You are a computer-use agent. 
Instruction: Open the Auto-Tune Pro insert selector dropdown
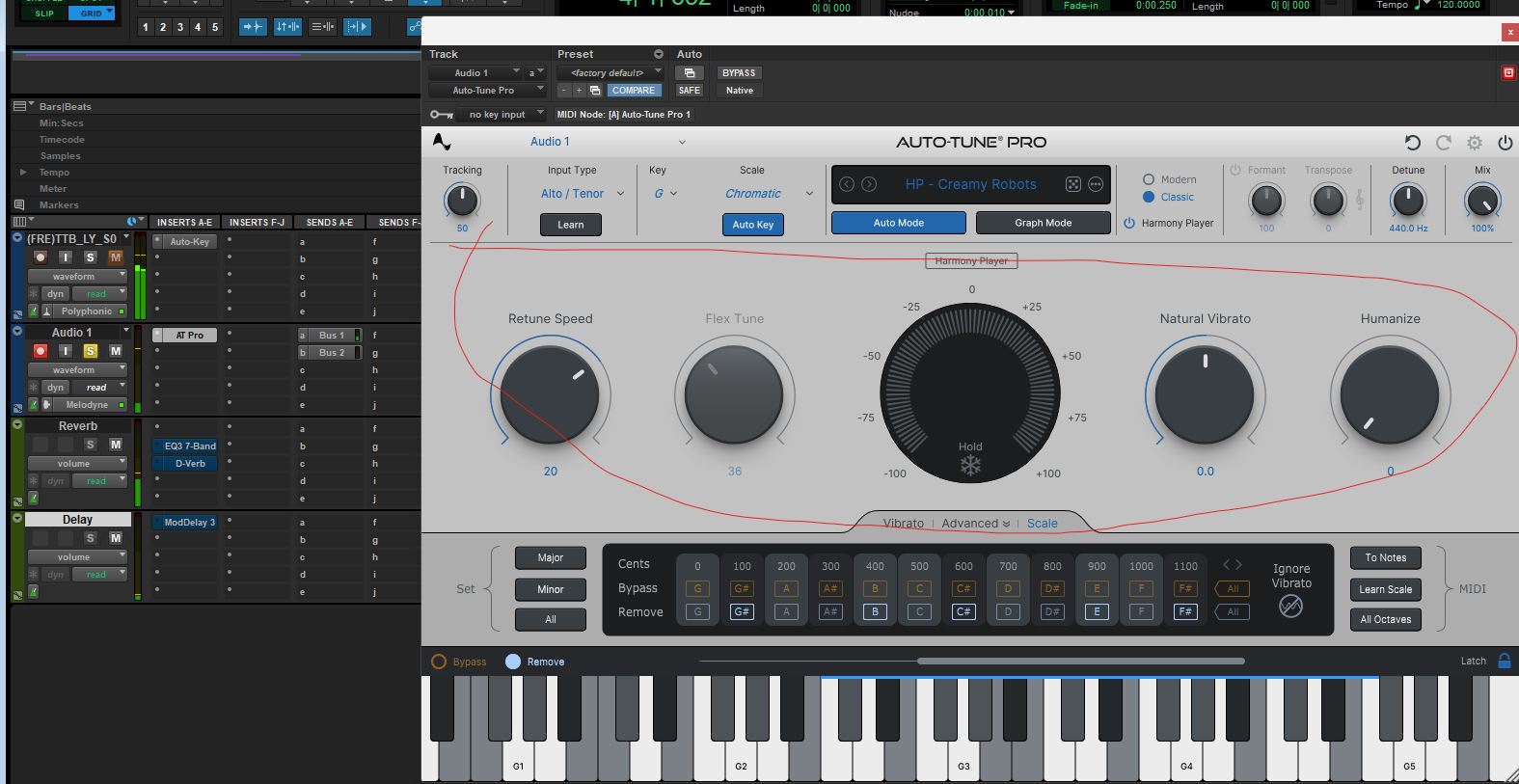[x=487, y=90]
